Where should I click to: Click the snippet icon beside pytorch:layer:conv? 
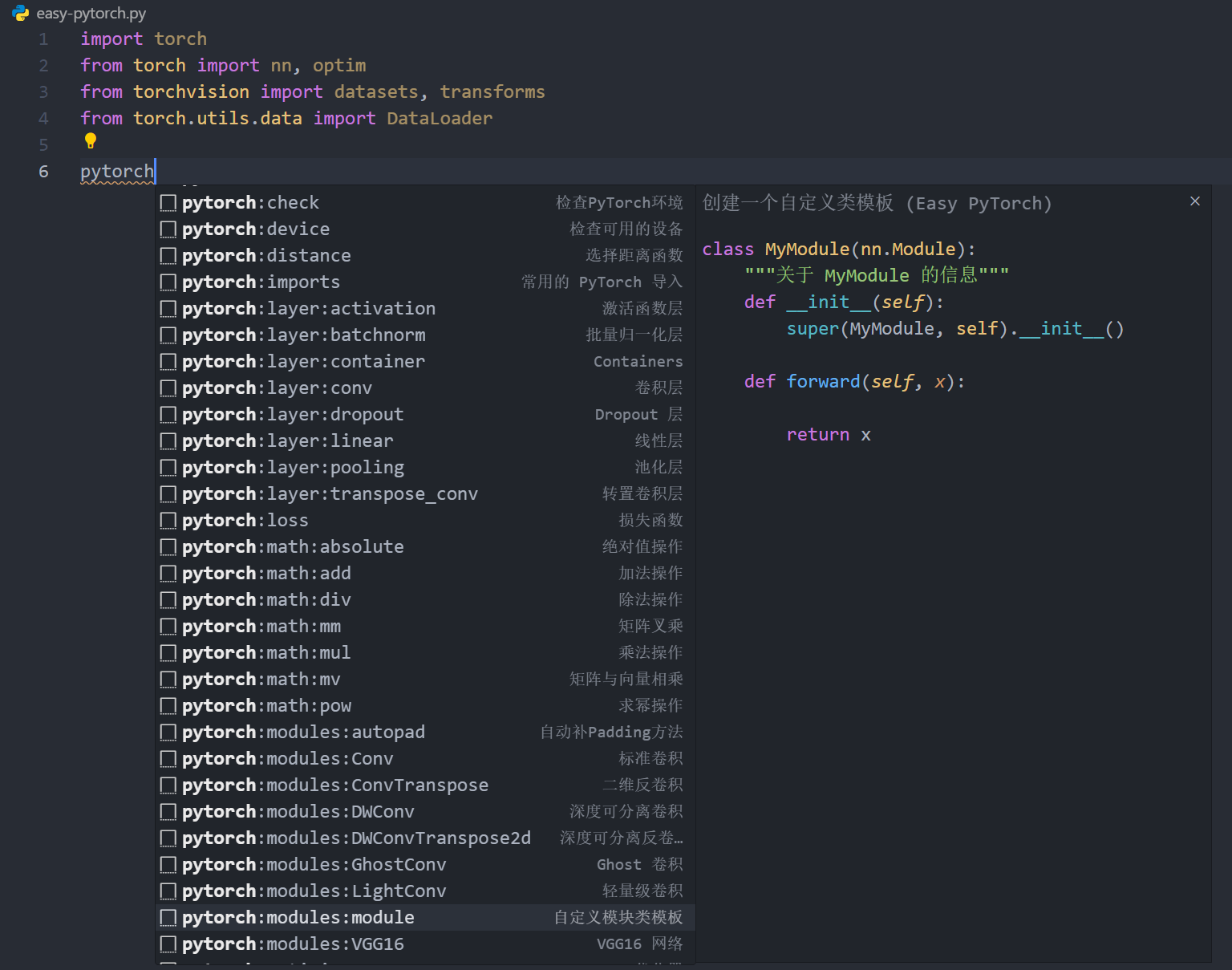pos(168,388)
